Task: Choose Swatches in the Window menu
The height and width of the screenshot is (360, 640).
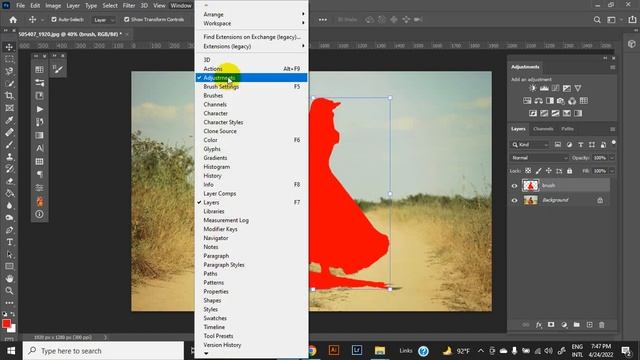Action: [x=251, y=318]
